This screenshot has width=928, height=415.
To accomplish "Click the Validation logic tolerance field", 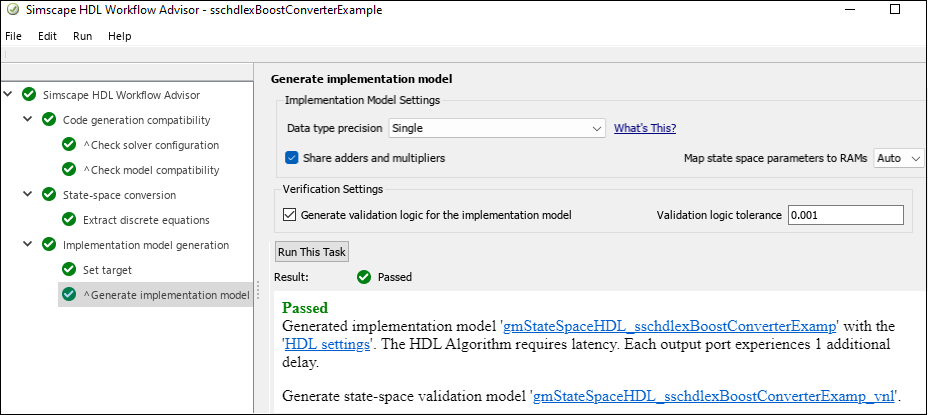I will (845, 215).
